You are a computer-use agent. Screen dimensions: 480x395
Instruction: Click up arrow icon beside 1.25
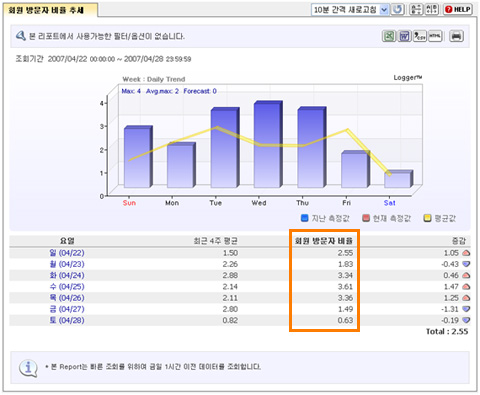(466, 298)
